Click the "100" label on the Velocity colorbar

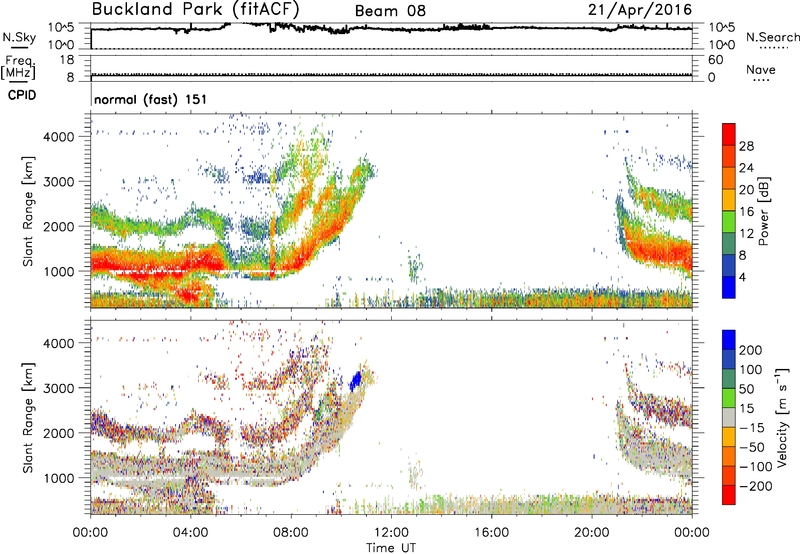point(751,369)
